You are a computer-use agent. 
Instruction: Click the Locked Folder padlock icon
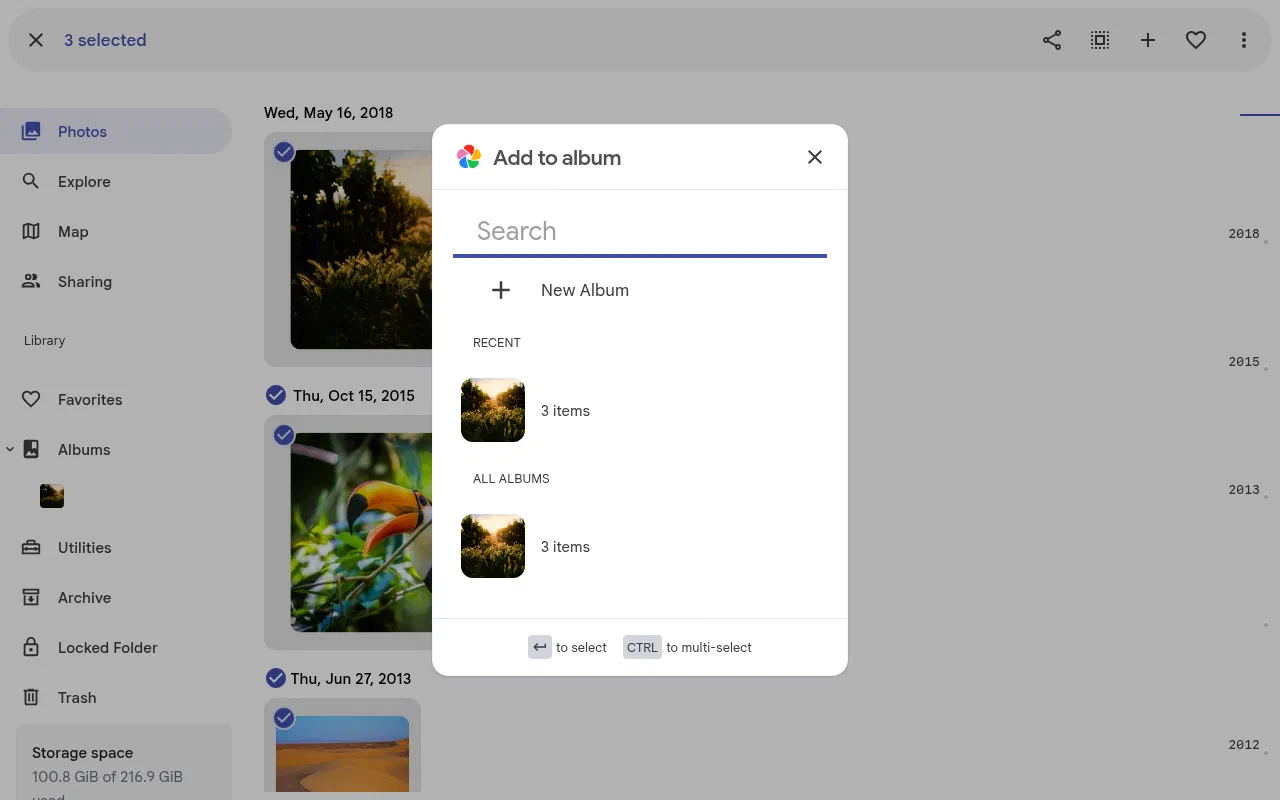(x=31, y=647)
